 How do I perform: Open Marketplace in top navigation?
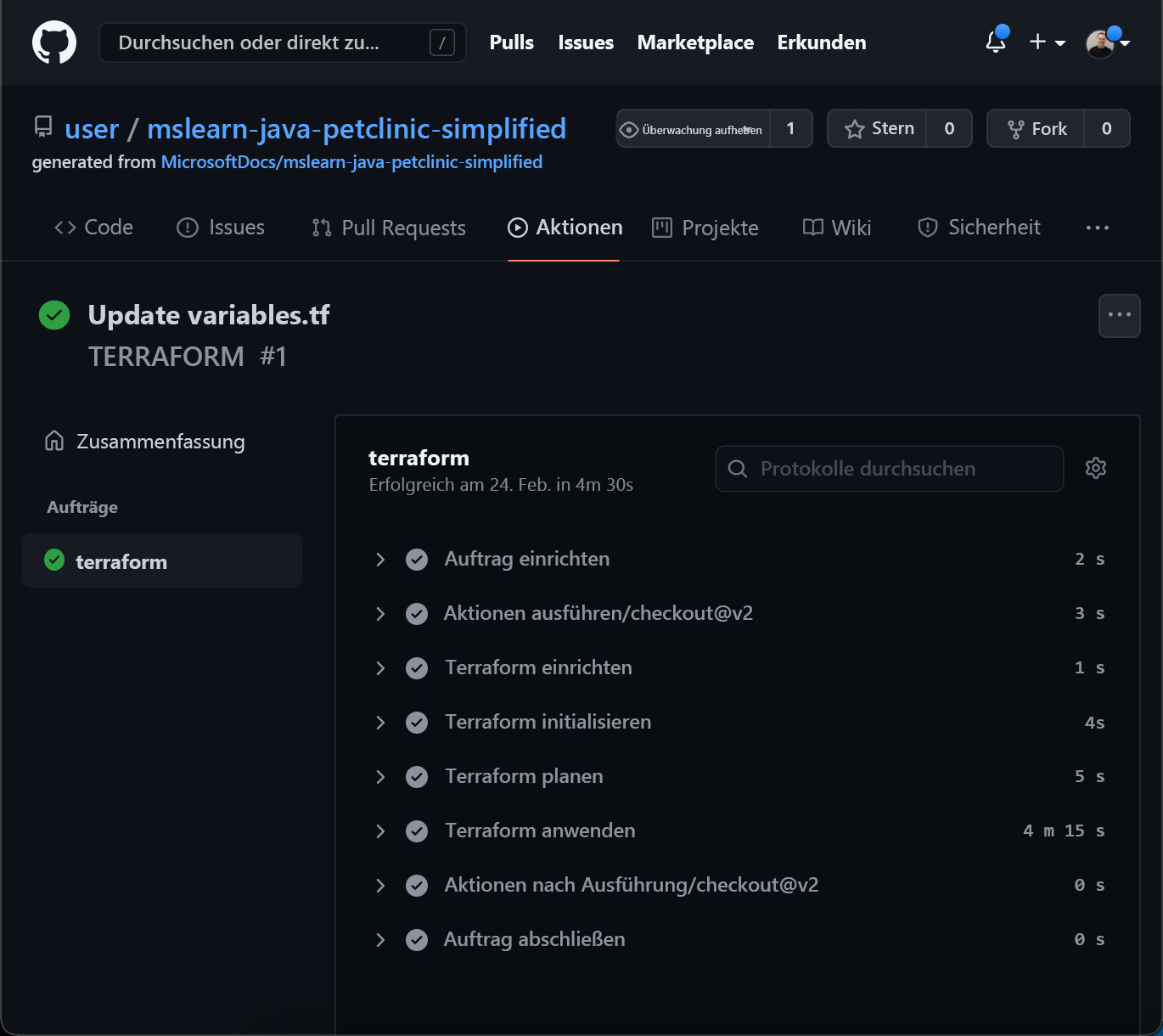(695, 42)
